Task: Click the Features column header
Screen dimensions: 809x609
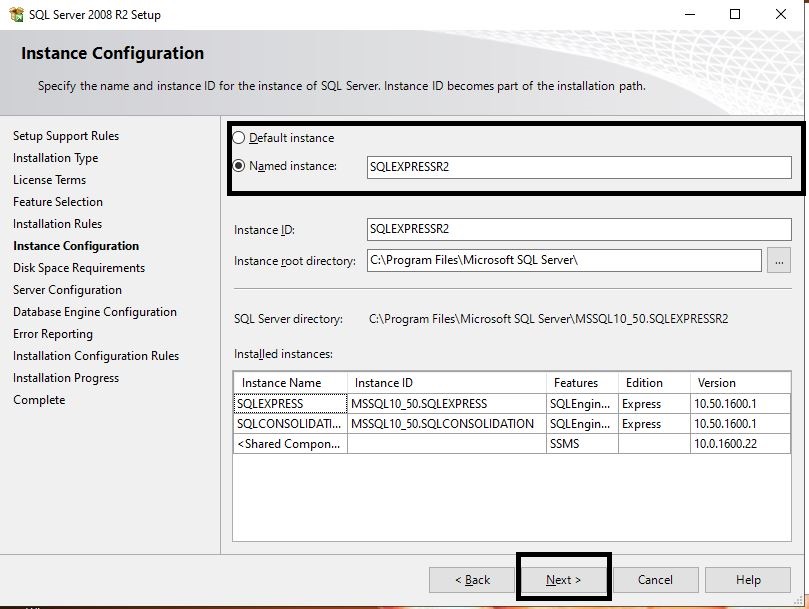Action: click(x=583, y=382)
